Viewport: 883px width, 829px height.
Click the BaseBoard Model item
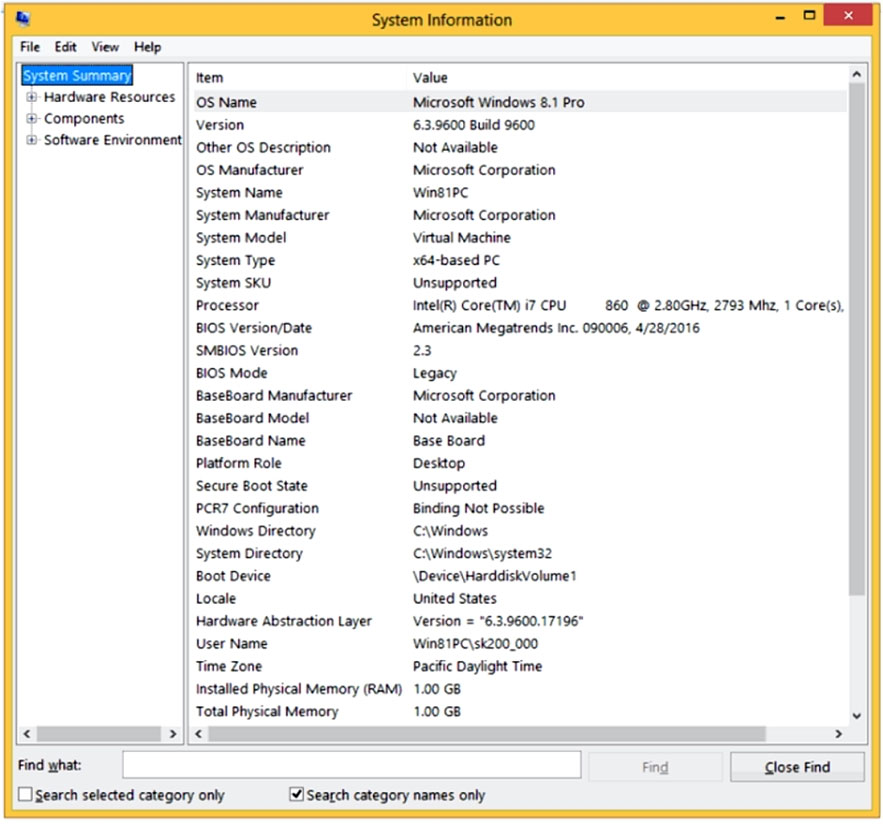252,418
